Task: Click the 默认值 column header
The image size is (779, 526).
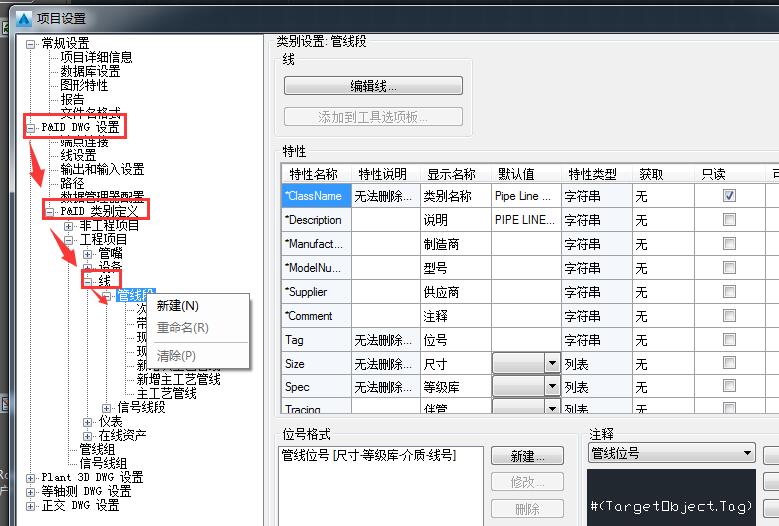Action: point(527,174)
